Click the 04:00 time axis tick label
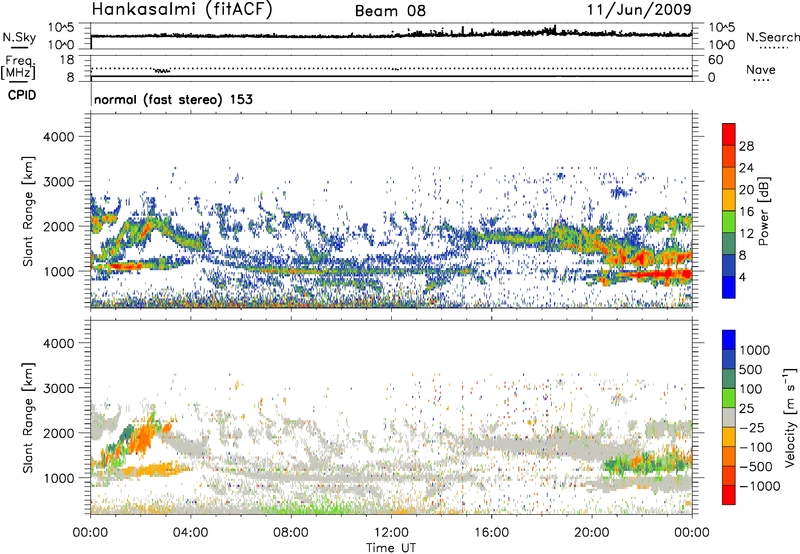This screenshot has width=800, height=554. click(190, 533)
